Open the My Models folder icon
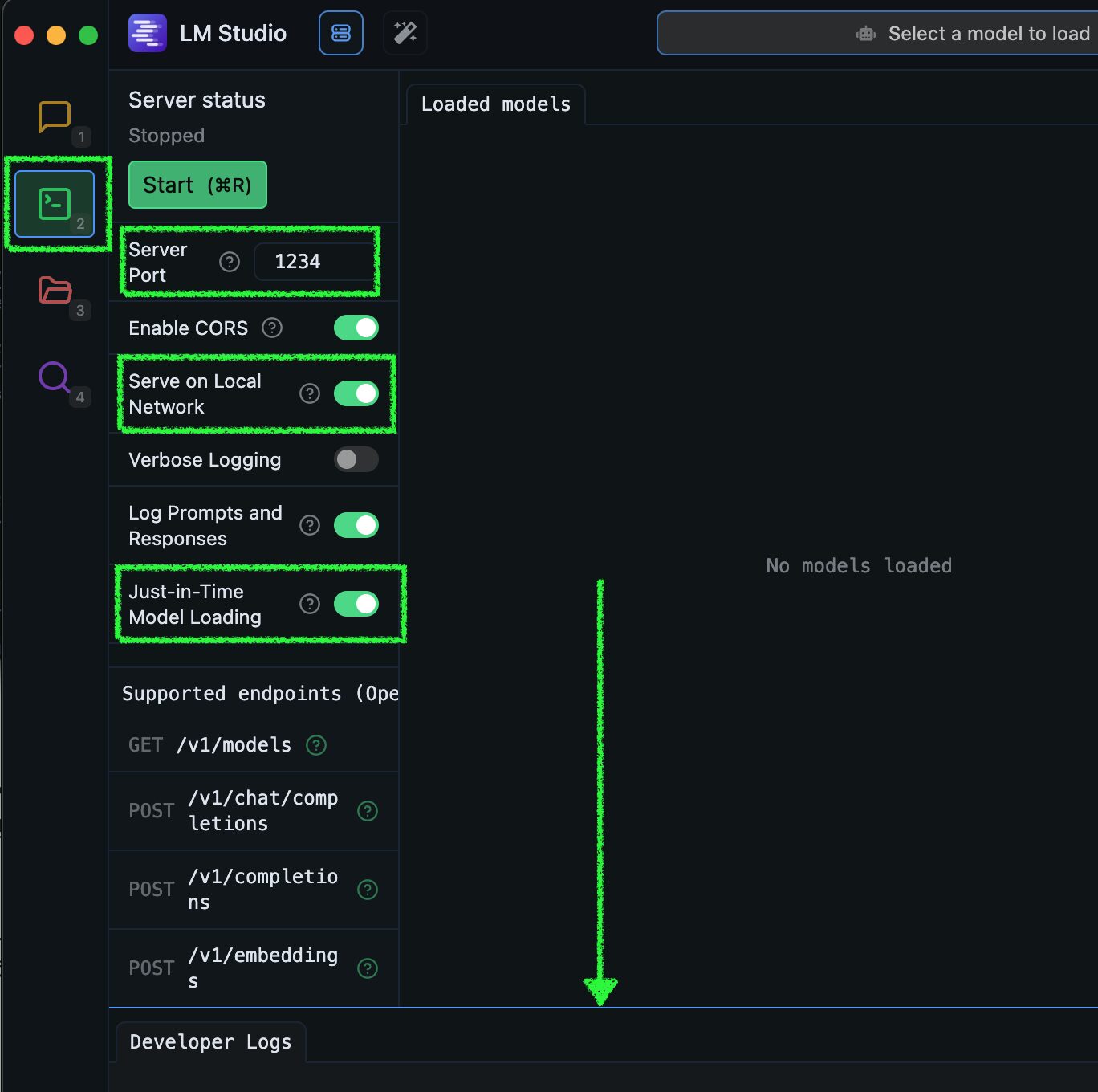 [55, 290]
